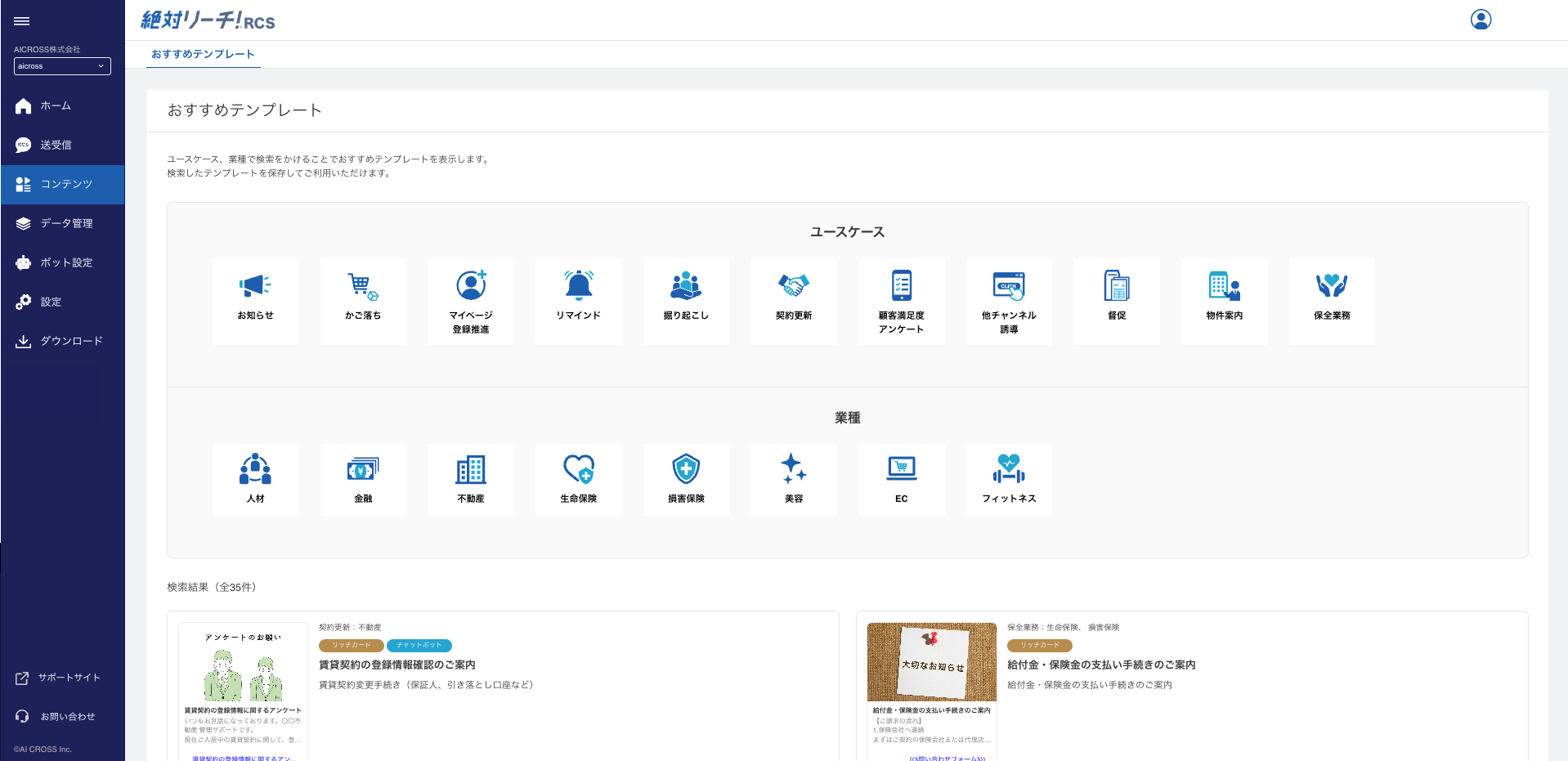Pick the リマインド bell use case
This screenshot has width=1568, height=761.
[578, 300]
